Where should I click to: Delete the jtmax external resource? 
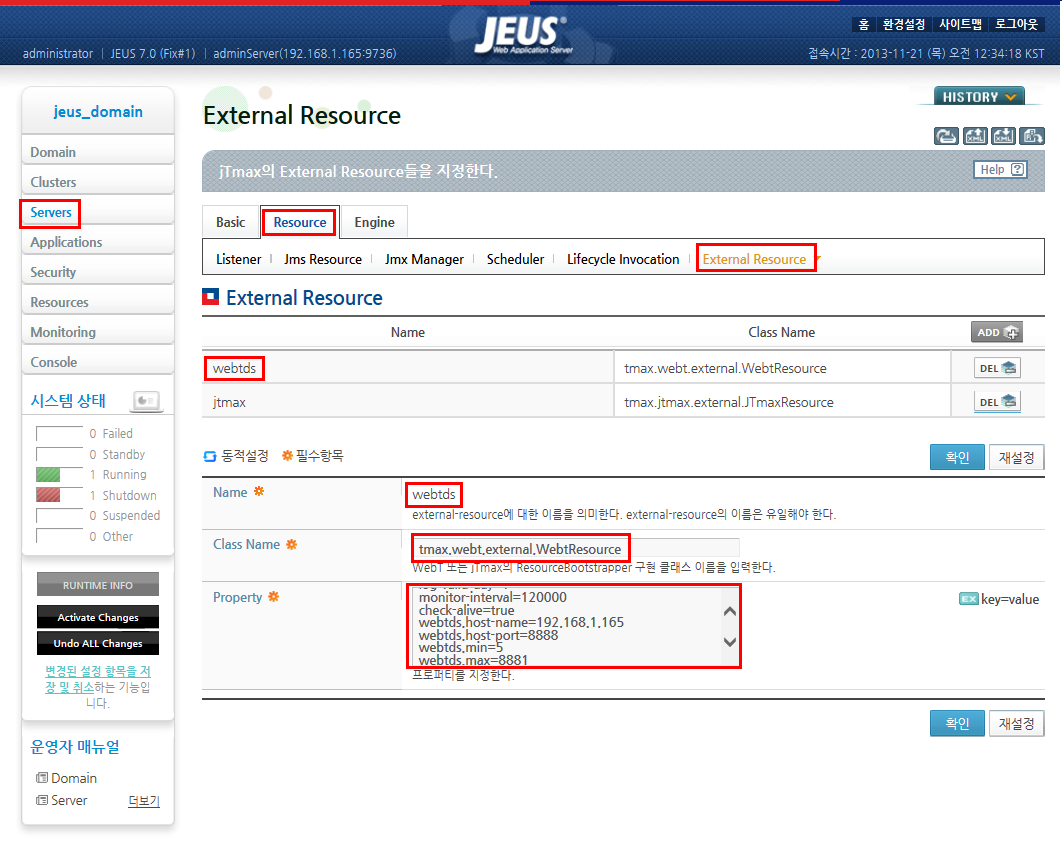997,402
